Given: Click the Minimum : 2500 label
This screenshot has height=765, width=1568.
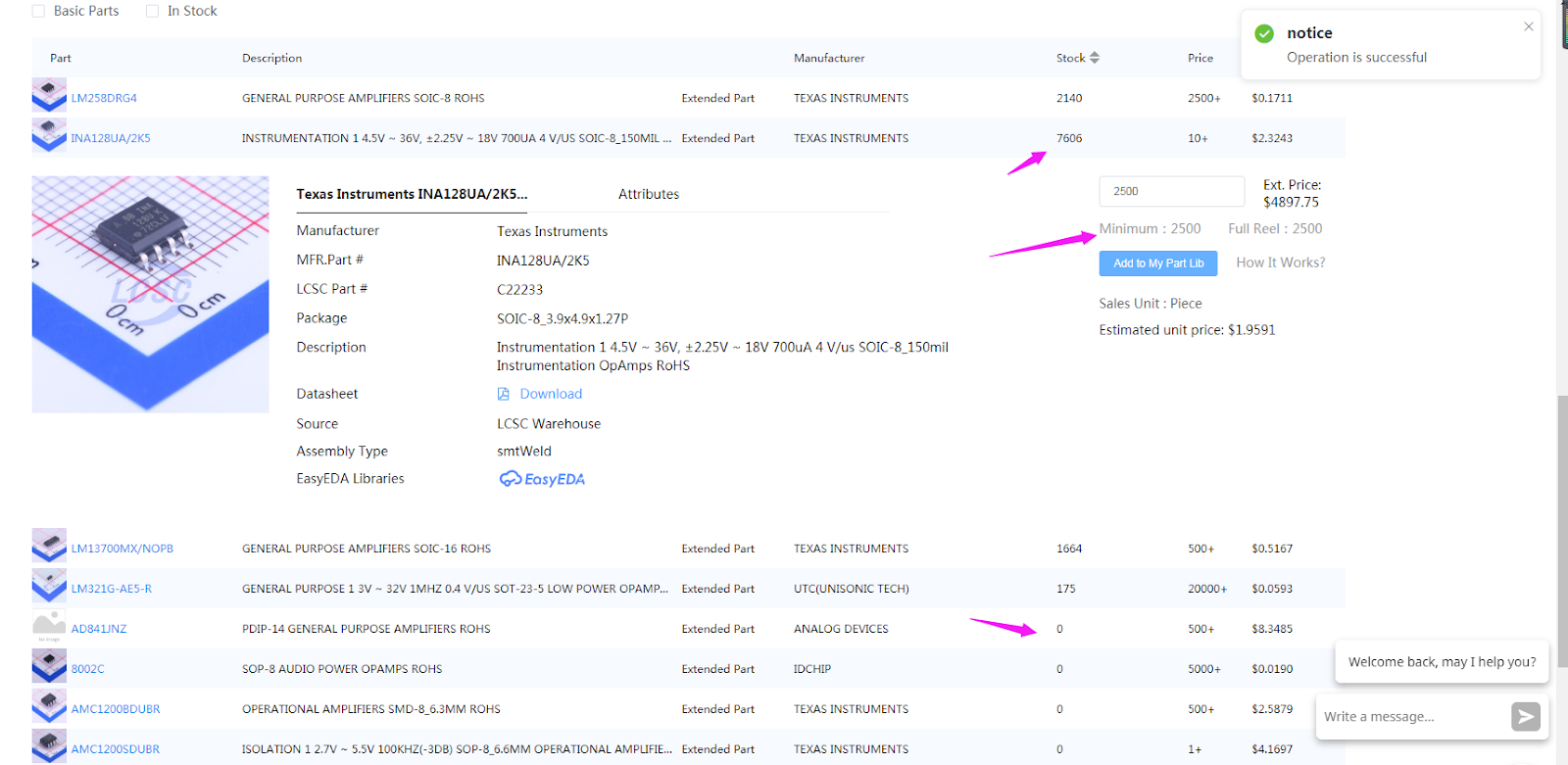Looking at the screenshot, I should click(x=1150, y=228).
